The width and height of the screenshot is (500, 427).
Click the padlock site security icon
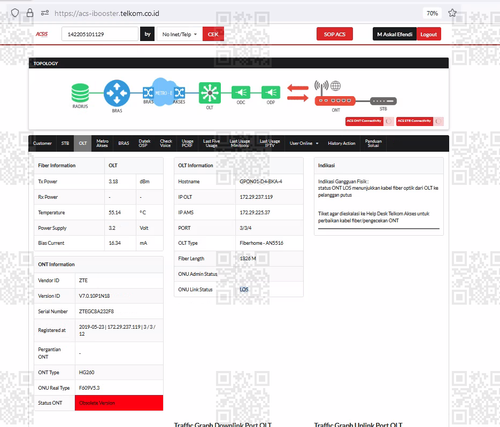click(30, 13)
